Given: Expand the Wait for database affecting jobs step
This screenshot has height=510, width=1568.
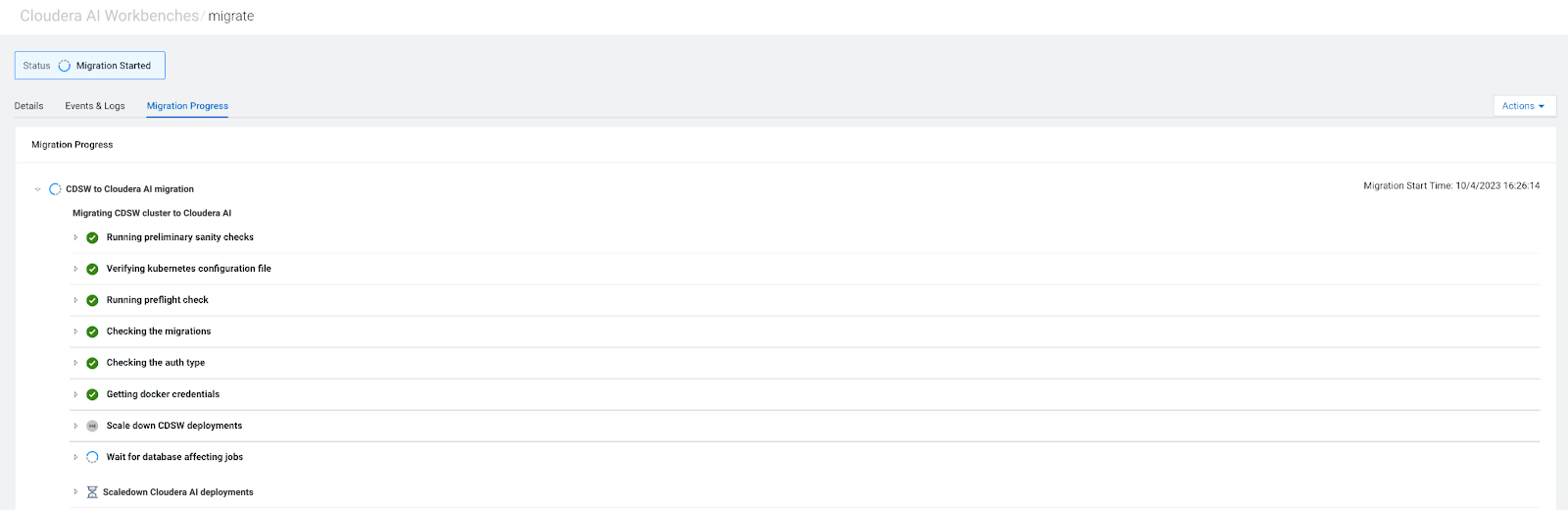Looking at the screenshot, I should 75,457.
